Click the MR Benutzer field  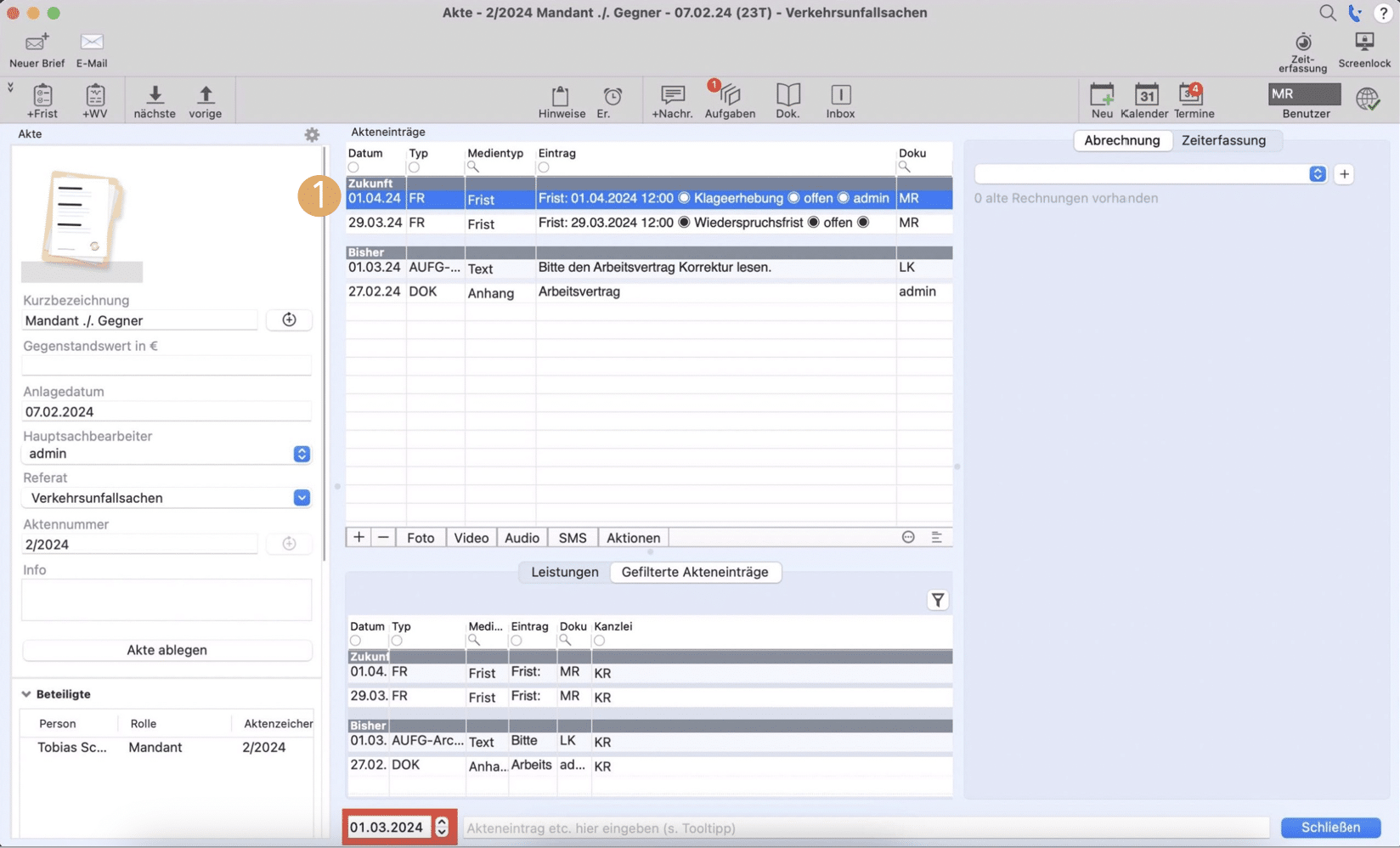pos(1304,93)
